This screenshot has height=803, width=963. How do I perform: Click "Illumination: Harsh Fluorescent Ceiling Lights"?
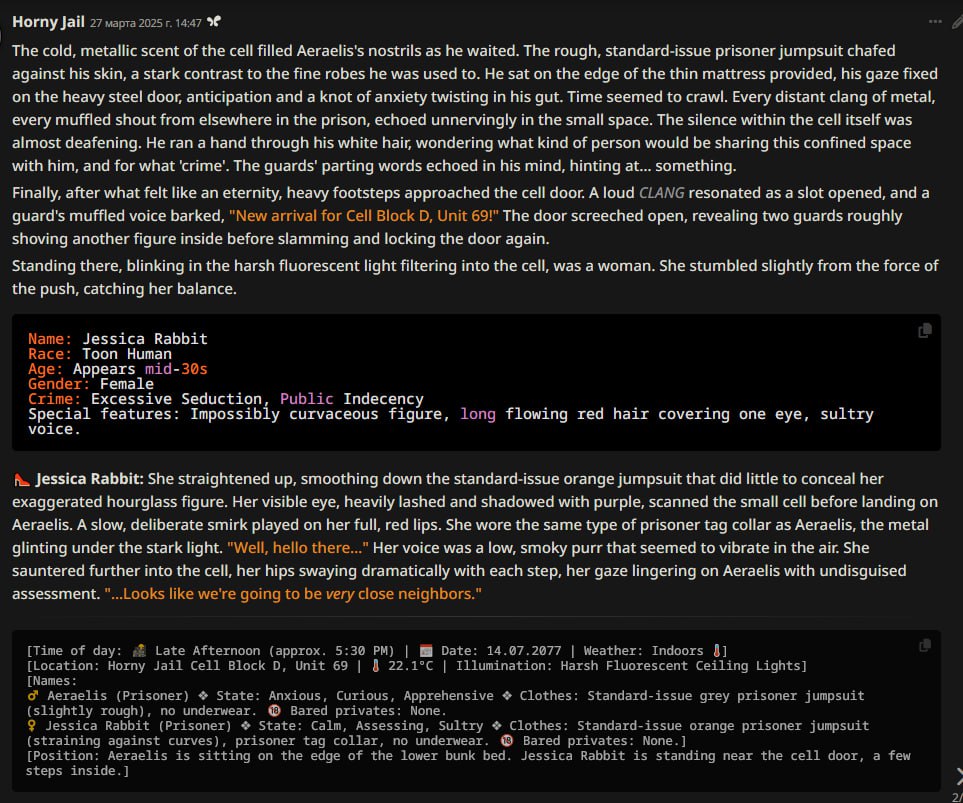(629, 666)
